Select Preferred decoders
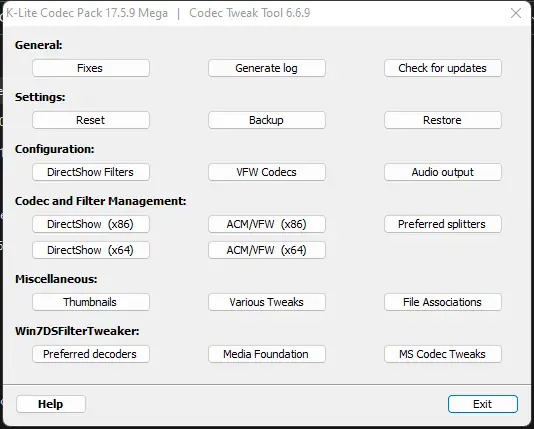 (x=91, y=354)
